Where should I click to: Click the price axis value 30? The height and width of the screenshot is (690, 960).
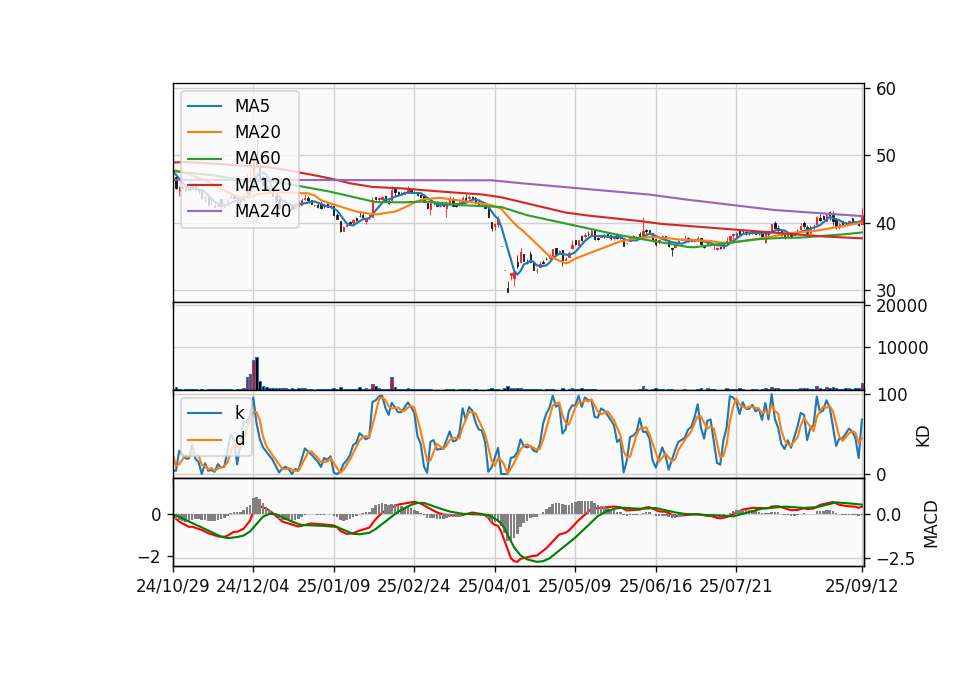(885, 291)
